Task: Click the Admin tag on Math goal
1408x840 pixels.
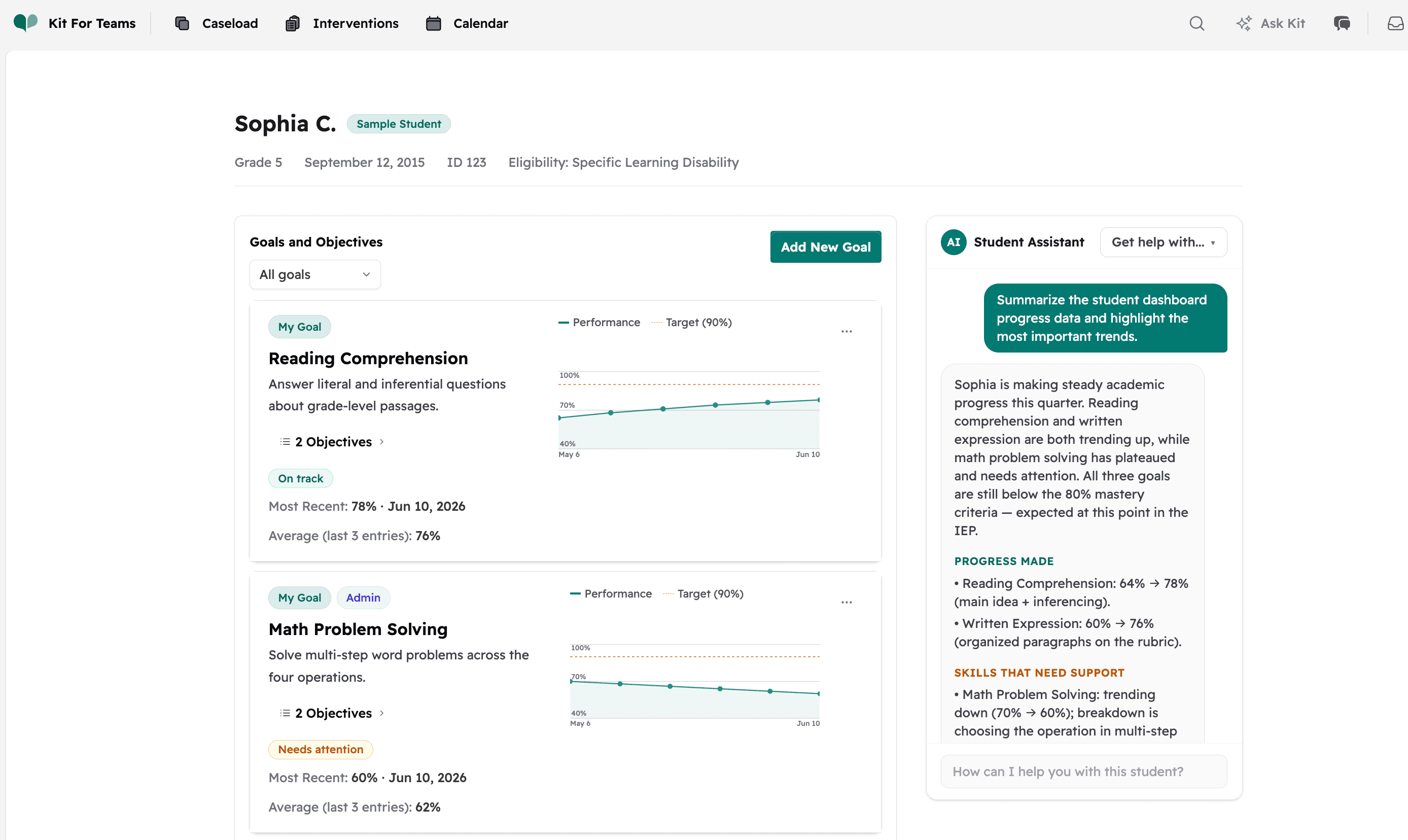Action: 363,598
